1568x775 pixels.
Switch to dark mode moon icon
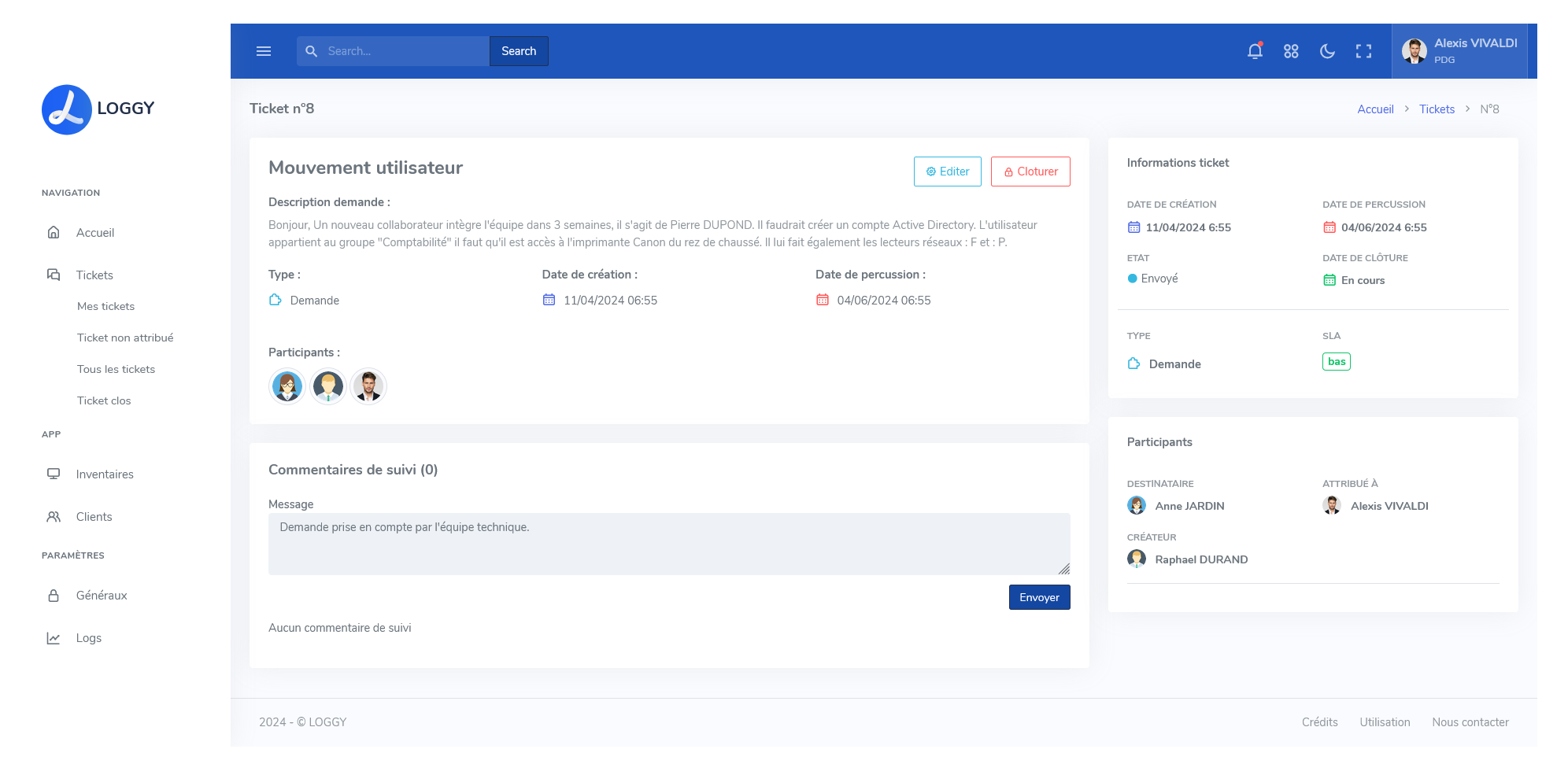(x=1327, y=51)
